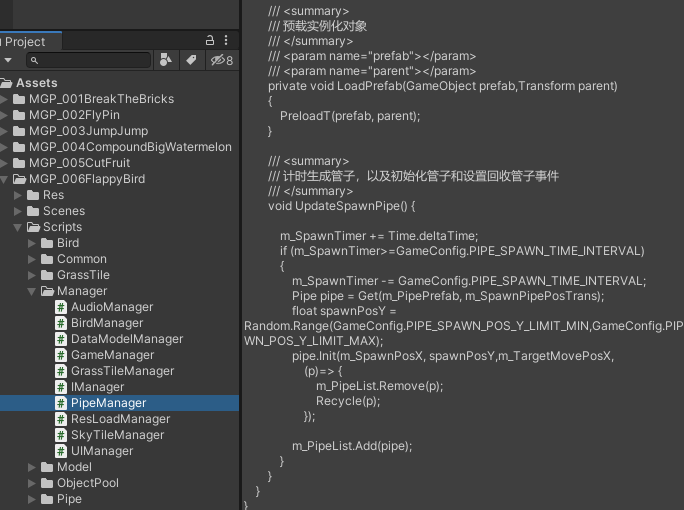Select the UIManager script name
This screenshot has height=510, width=684.
[x=102, y=451]
